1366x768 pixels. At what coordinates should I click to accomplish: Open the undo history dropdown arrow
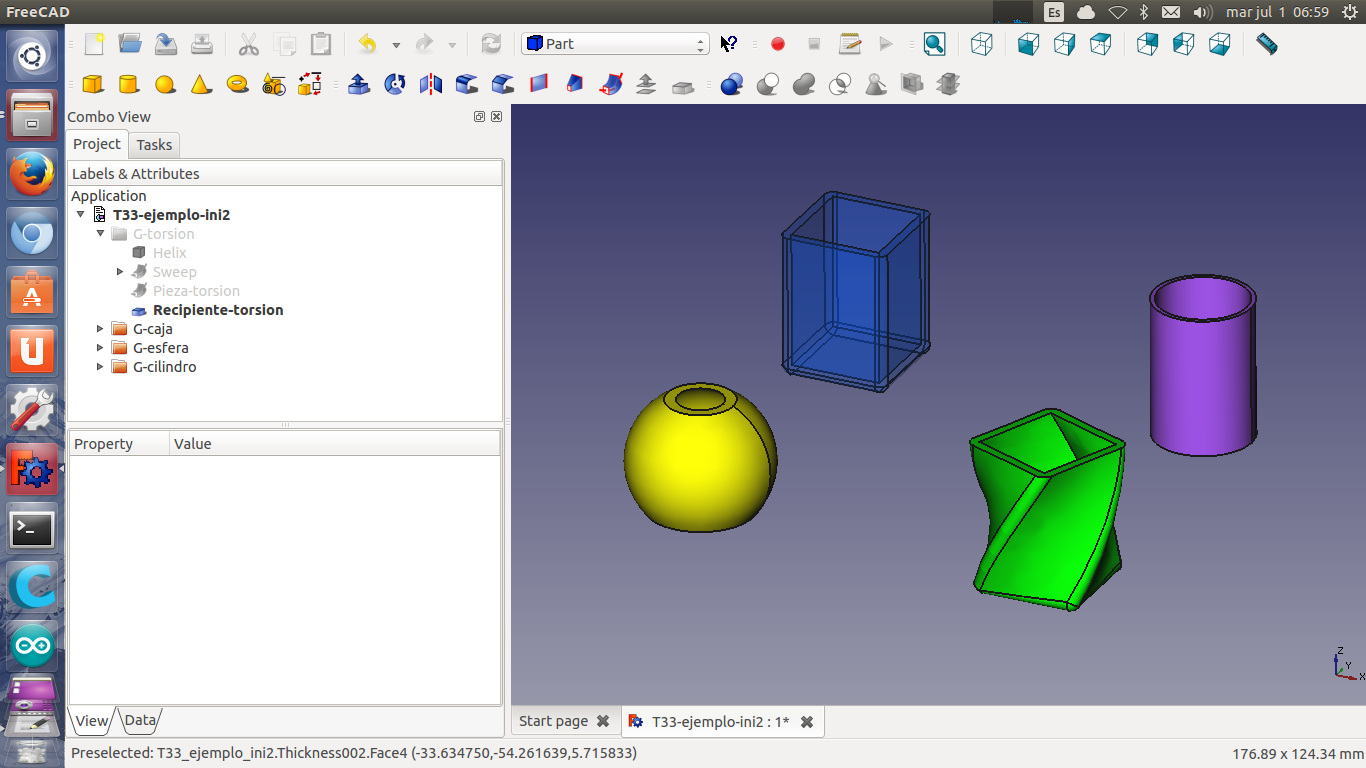pos(396,45)
